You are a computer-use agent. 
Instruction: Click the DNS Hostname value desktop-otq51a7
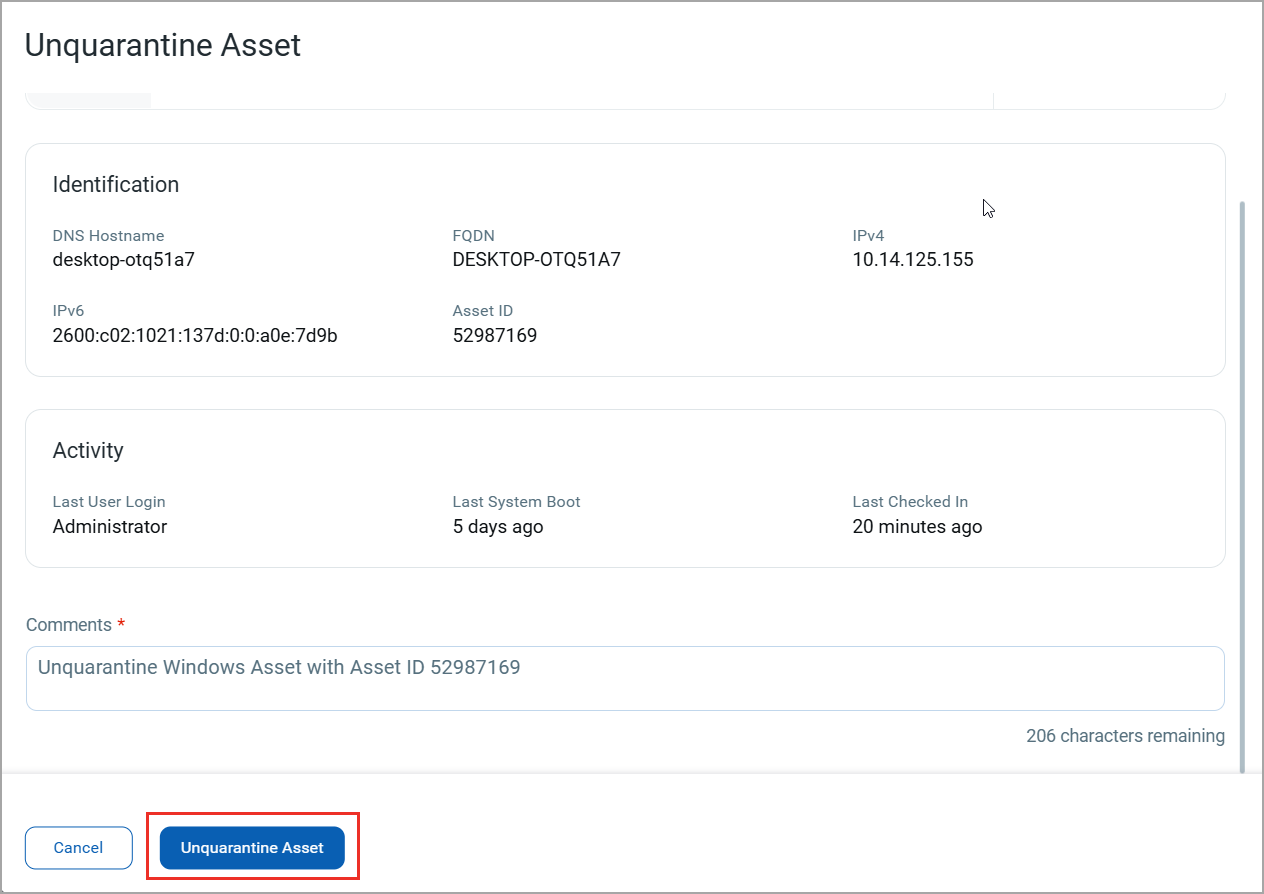(123, 260)
